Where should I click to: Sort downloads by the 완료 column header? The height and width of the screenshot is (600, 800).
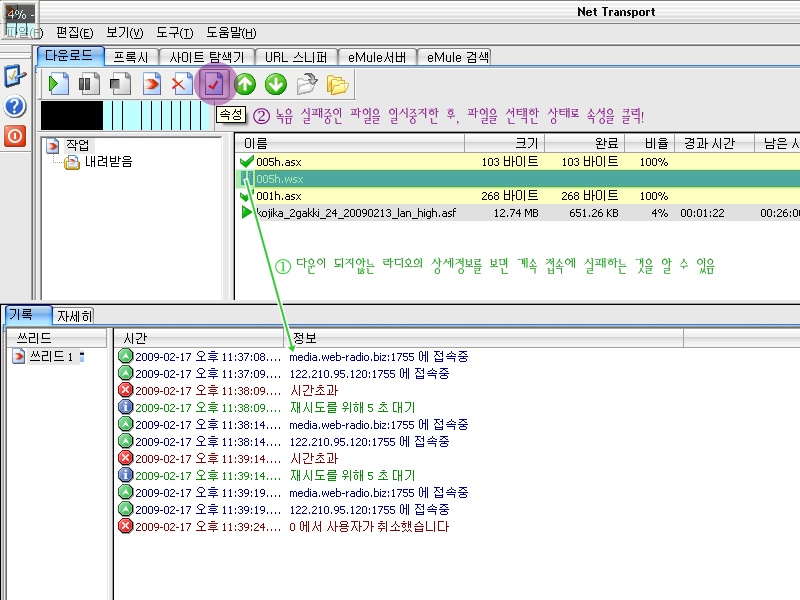(585, 143)
